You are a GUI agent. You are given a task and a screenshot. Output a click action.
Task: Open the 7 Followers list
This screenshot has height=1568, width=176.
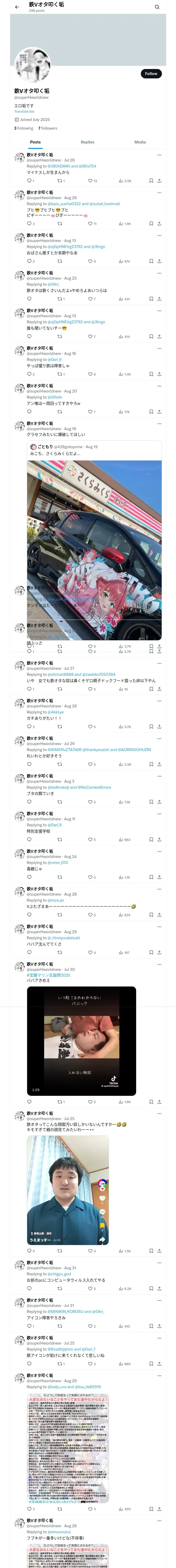pyautogui.click(x=47, y=128)
